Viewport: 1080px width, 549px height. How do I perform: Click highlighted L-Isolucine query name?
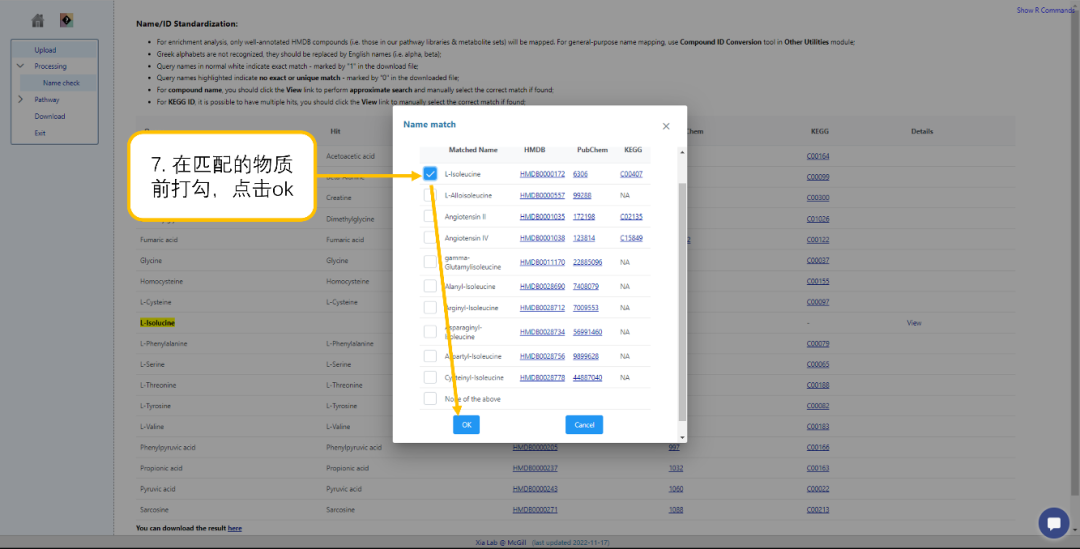[x=157, y=322]
